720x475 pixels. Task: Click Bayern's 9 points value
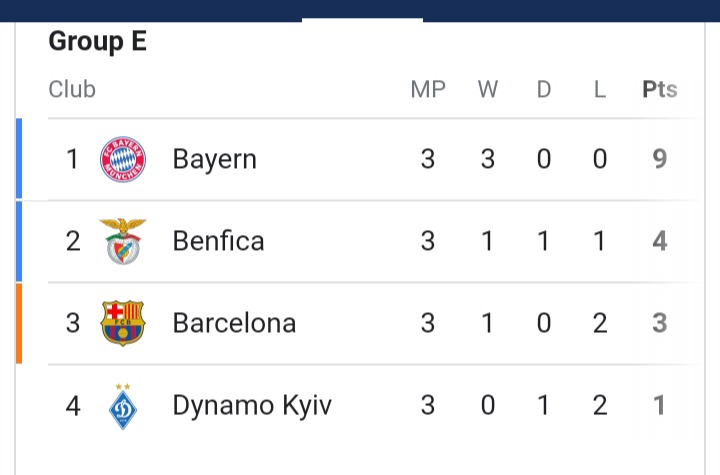[x=659, y=159]
